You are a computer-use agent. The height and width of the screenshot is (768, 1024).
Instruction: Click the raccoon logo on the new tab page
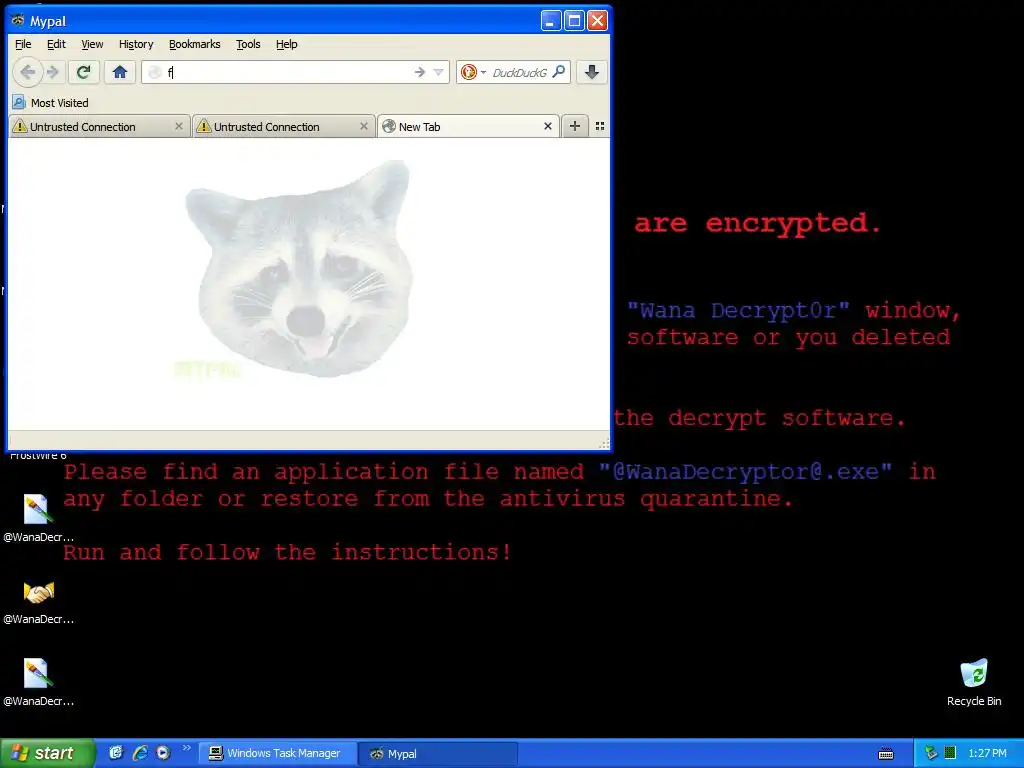pyautogui.click(x=300, y=269)
